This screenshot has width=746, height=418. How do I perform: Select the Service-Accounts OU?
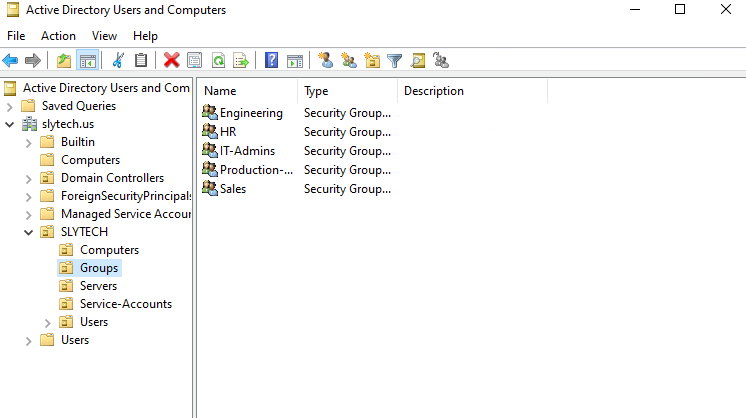coord(126,304)
